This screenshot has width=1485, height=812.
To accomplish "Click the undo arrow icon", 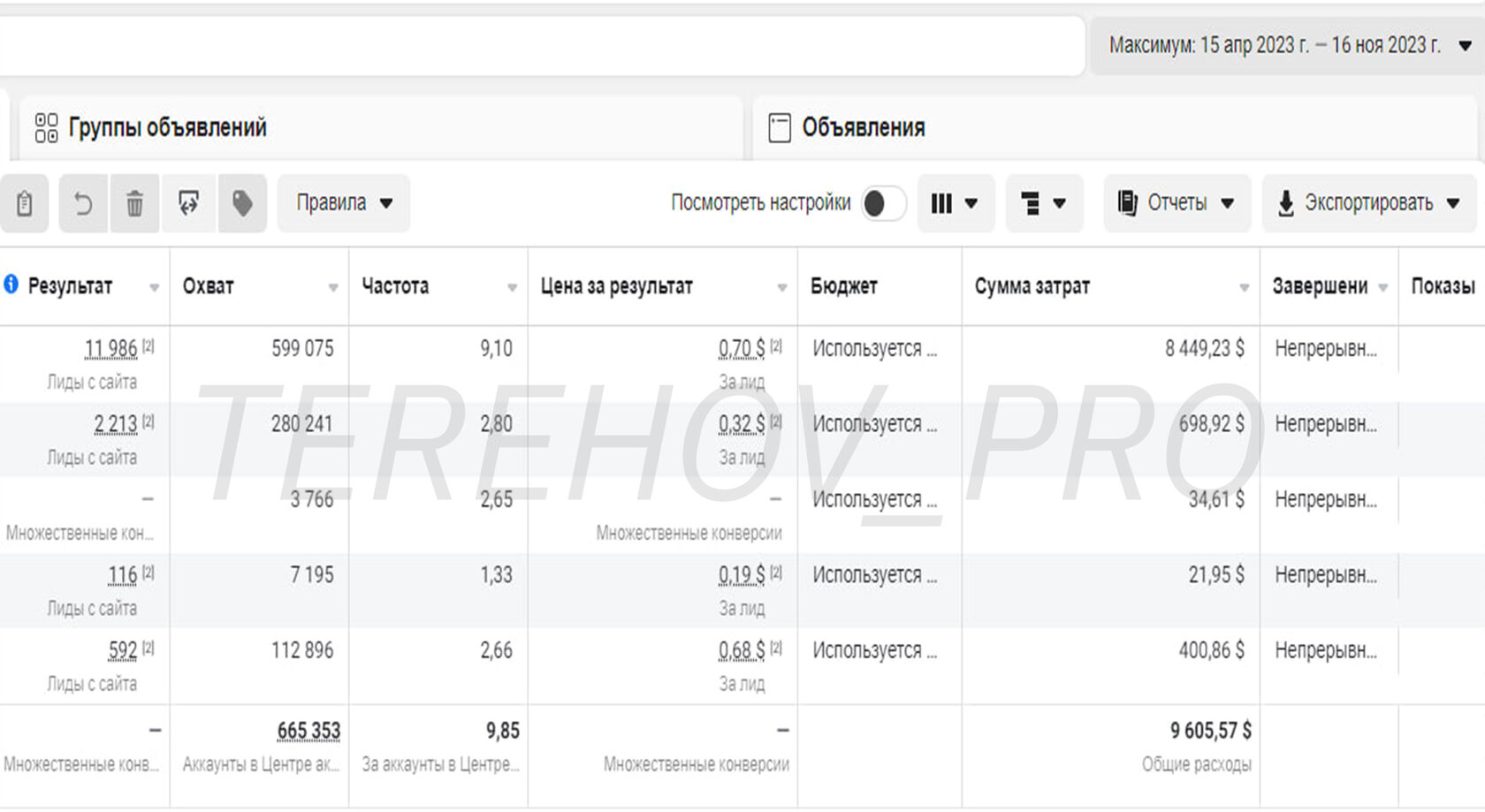I will tap(83, 203).
